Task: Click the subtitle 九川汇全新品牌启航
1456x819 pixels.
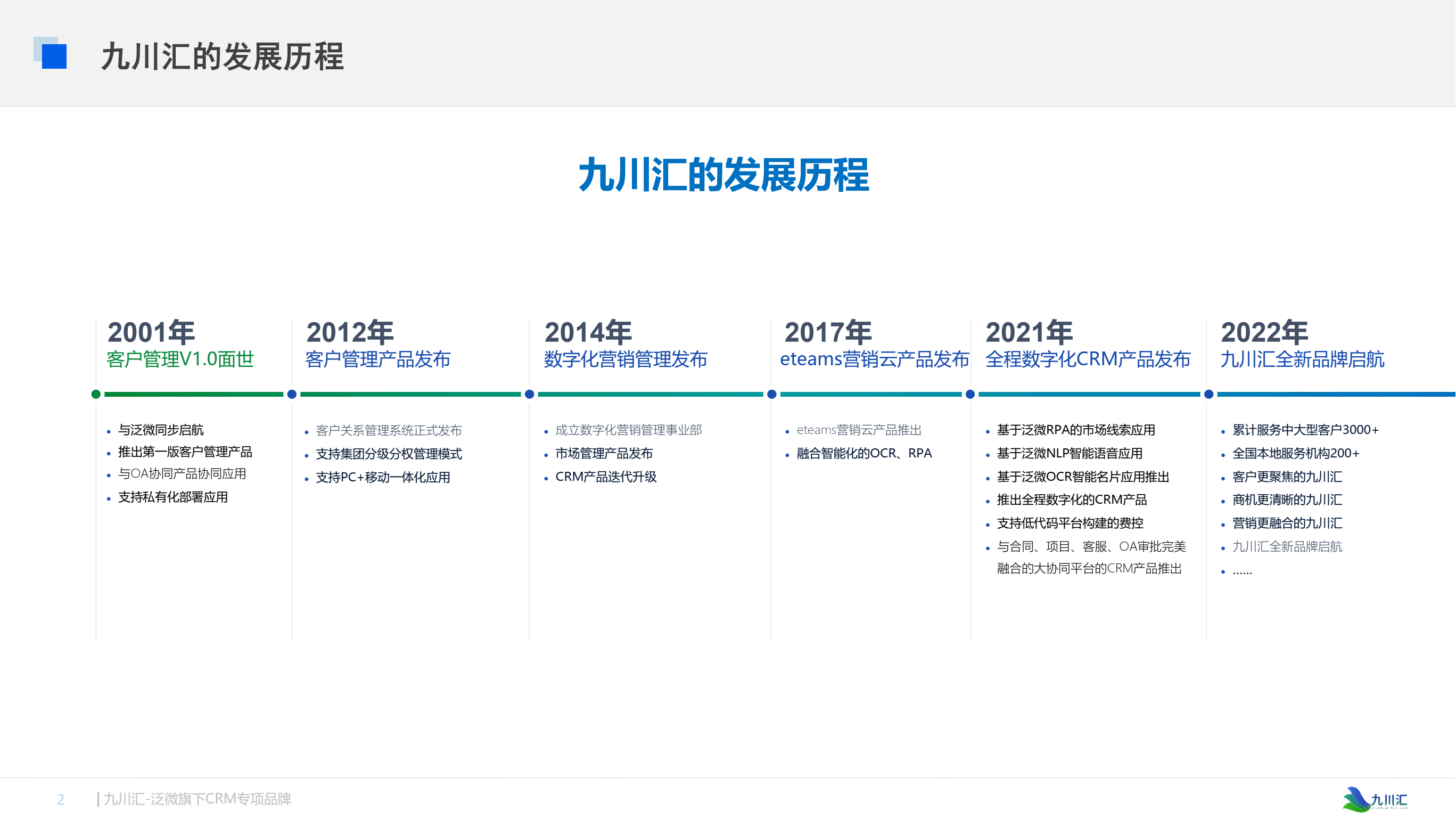Action: [1303, 359]
